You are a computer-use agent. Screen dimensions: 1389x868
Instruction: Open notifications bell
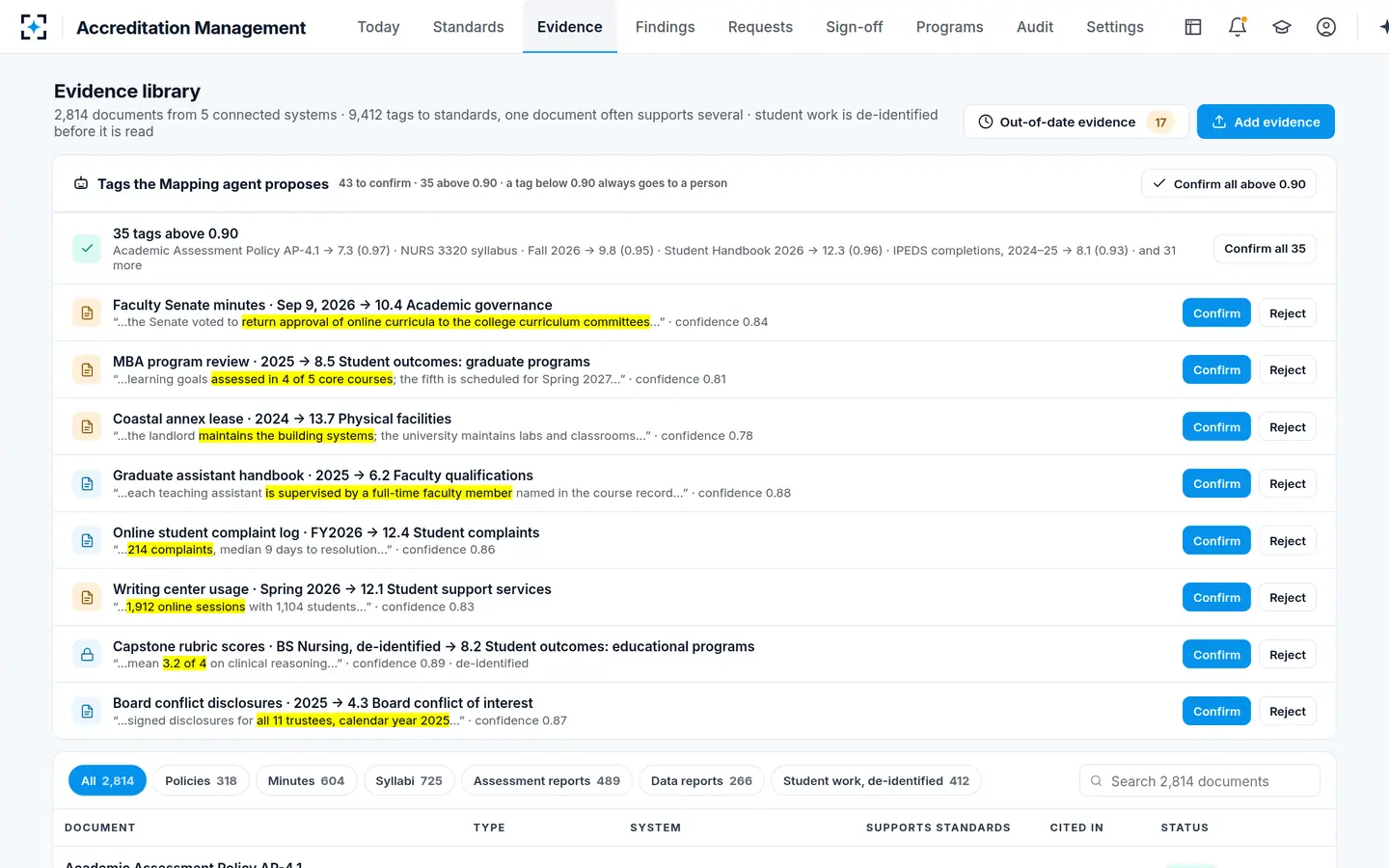pyautogui.click(x=1238, y=27)
